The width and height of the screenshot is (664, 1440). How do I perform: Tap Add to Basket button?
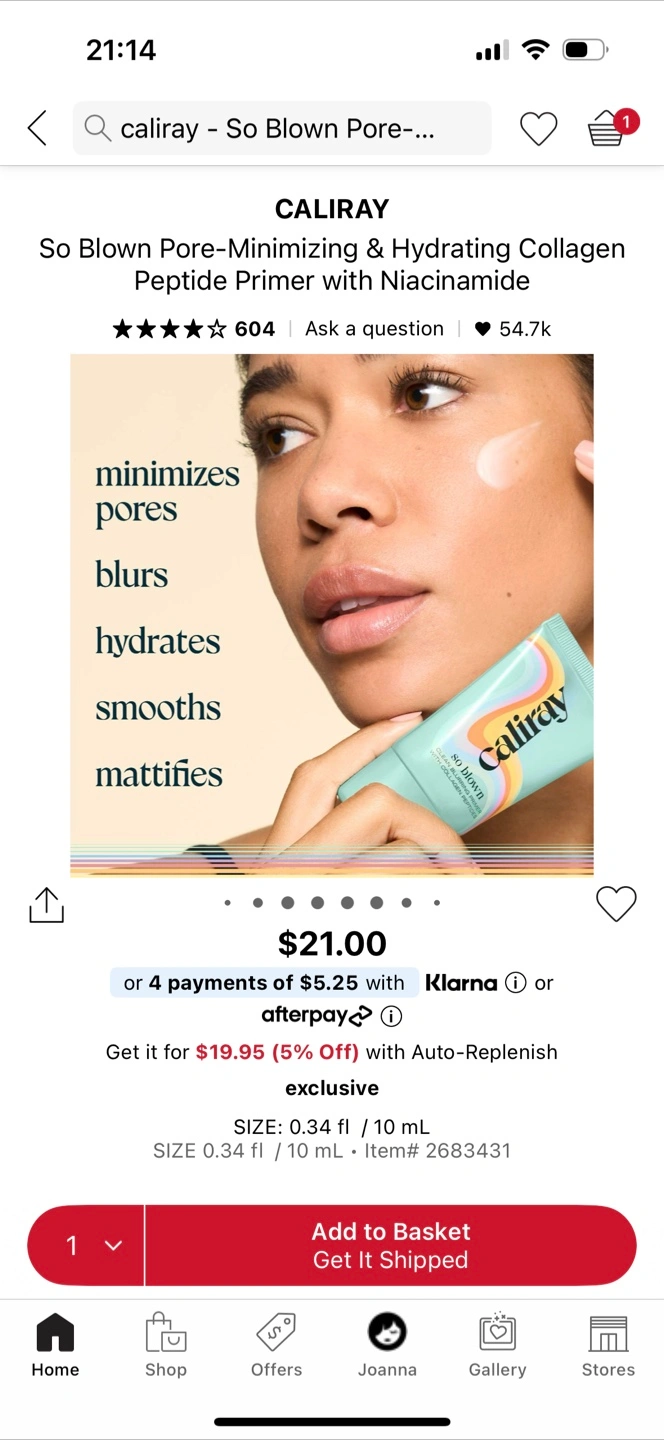tap(391, 1245)
